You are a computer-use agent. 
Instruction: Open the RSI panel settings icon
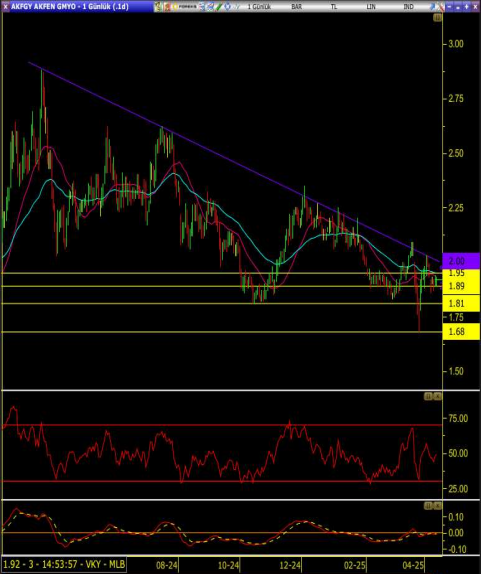coord(428,396)
